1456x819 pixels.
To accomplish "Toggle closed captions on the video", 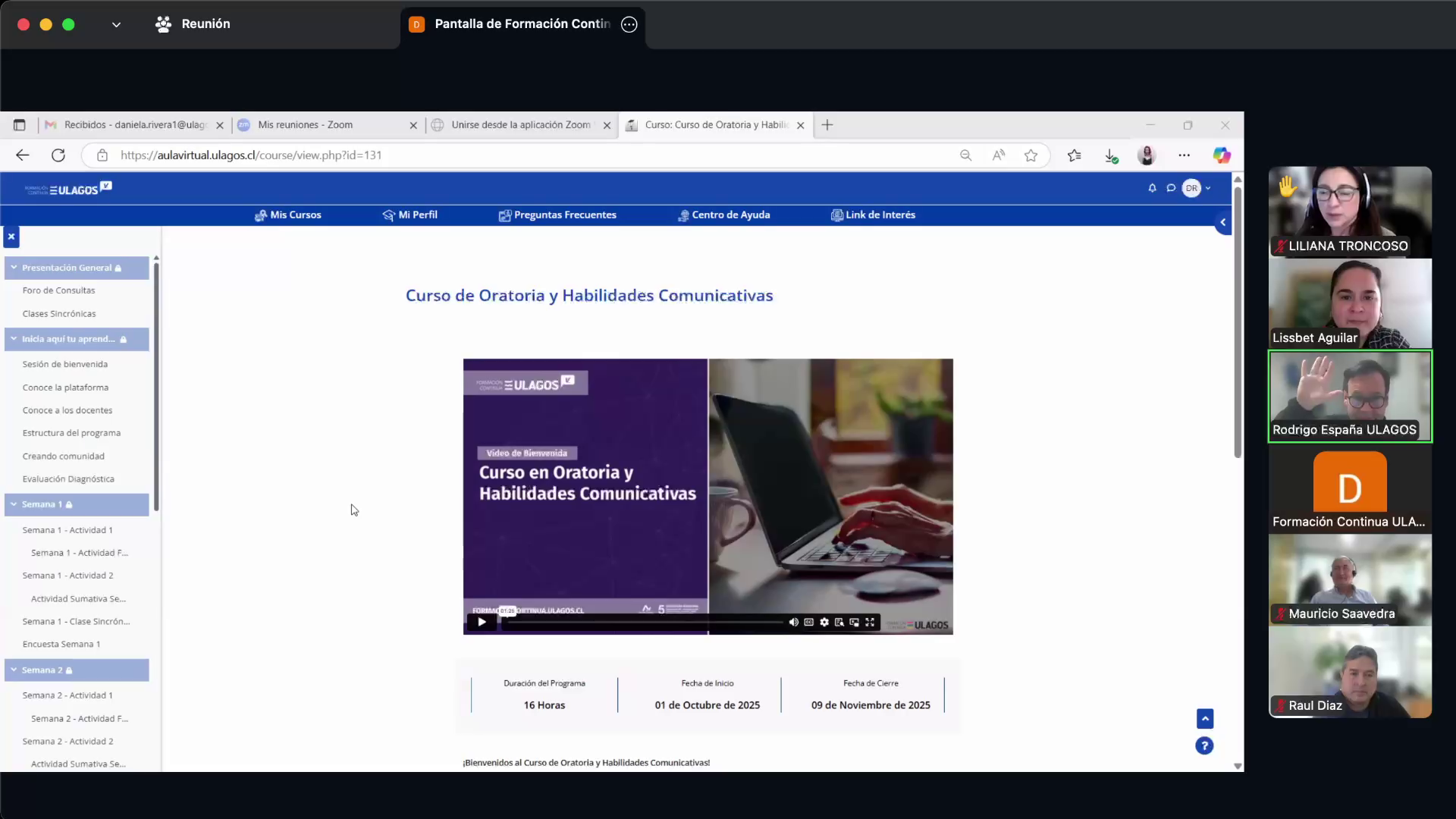I will (808, 622).
